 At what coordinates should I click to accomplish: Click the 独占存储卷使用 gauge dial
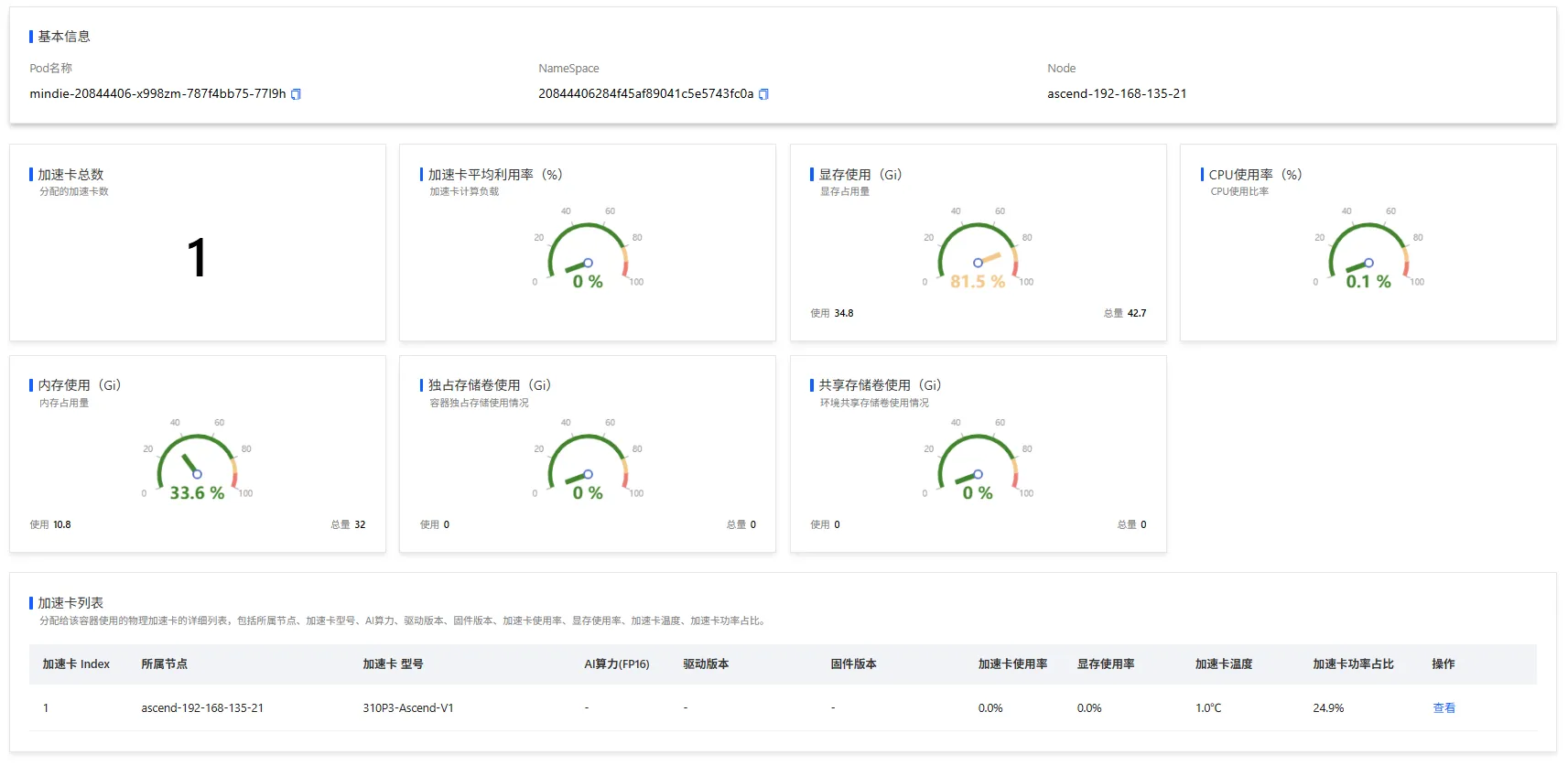[x=588, y=464]
